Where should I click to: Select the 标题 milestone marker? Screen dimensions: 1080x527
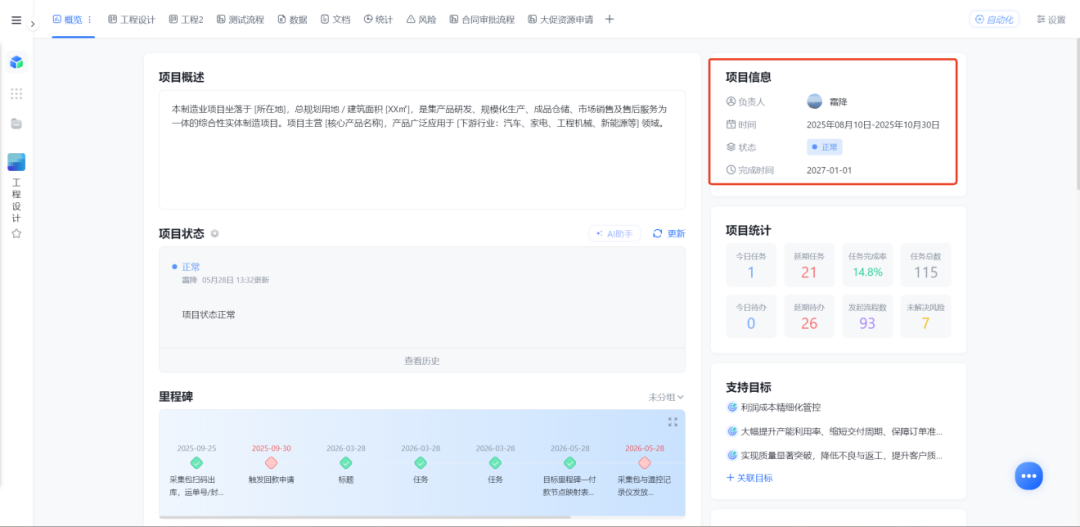[346, 463]
